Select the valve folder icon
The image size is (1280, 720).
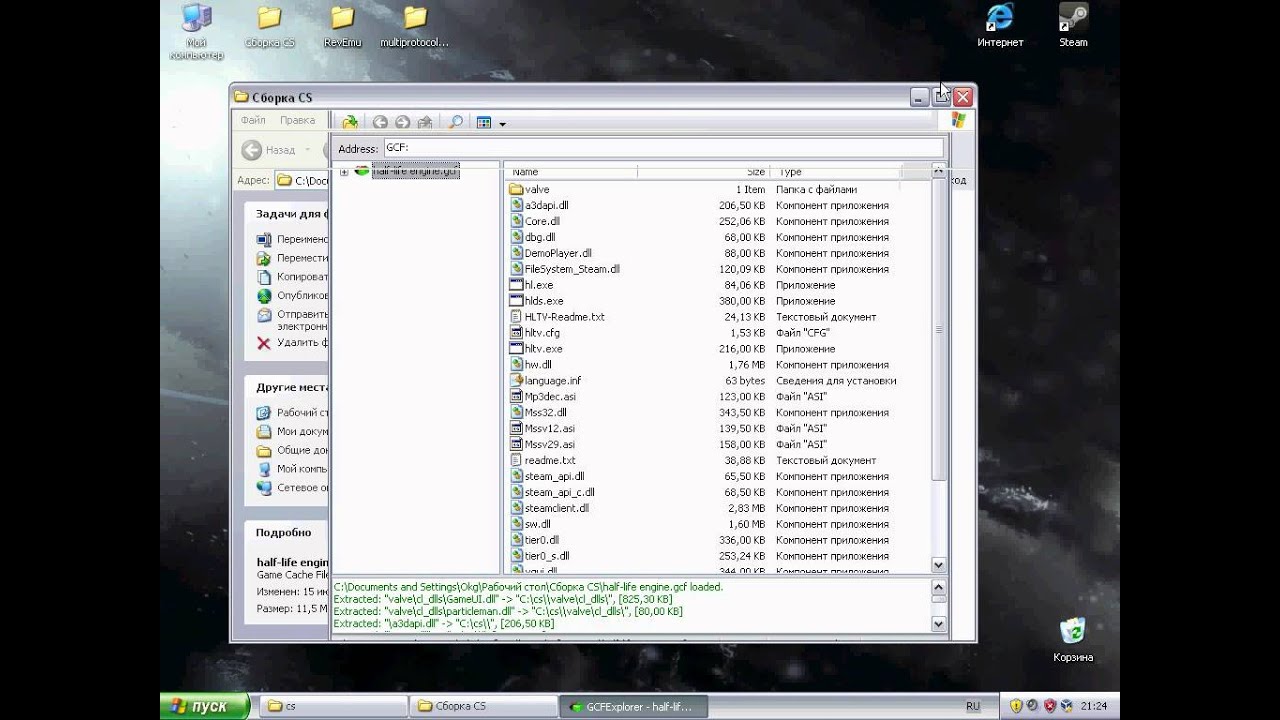point(516,189)
